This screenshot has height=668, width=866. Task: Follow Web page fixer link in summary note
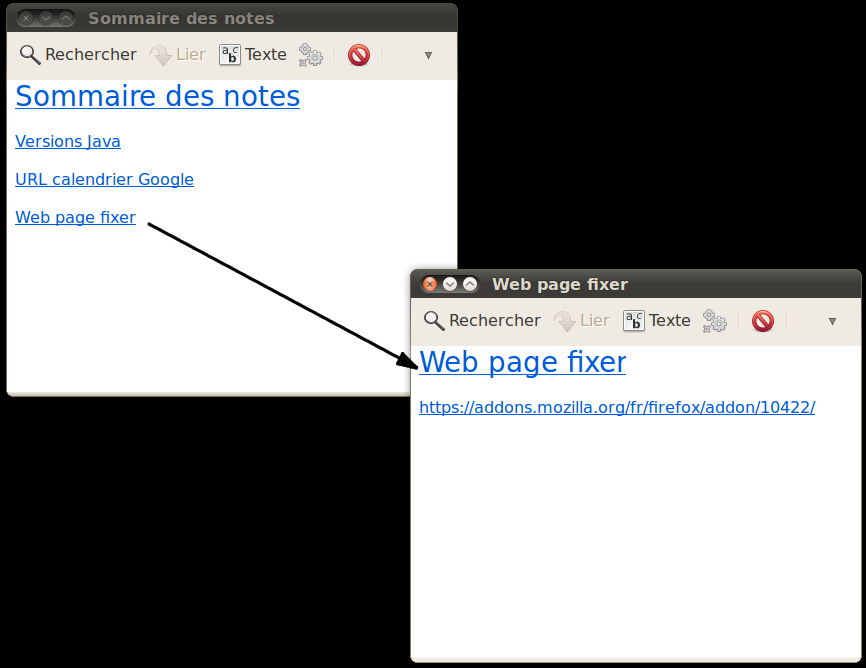(75, 218)
